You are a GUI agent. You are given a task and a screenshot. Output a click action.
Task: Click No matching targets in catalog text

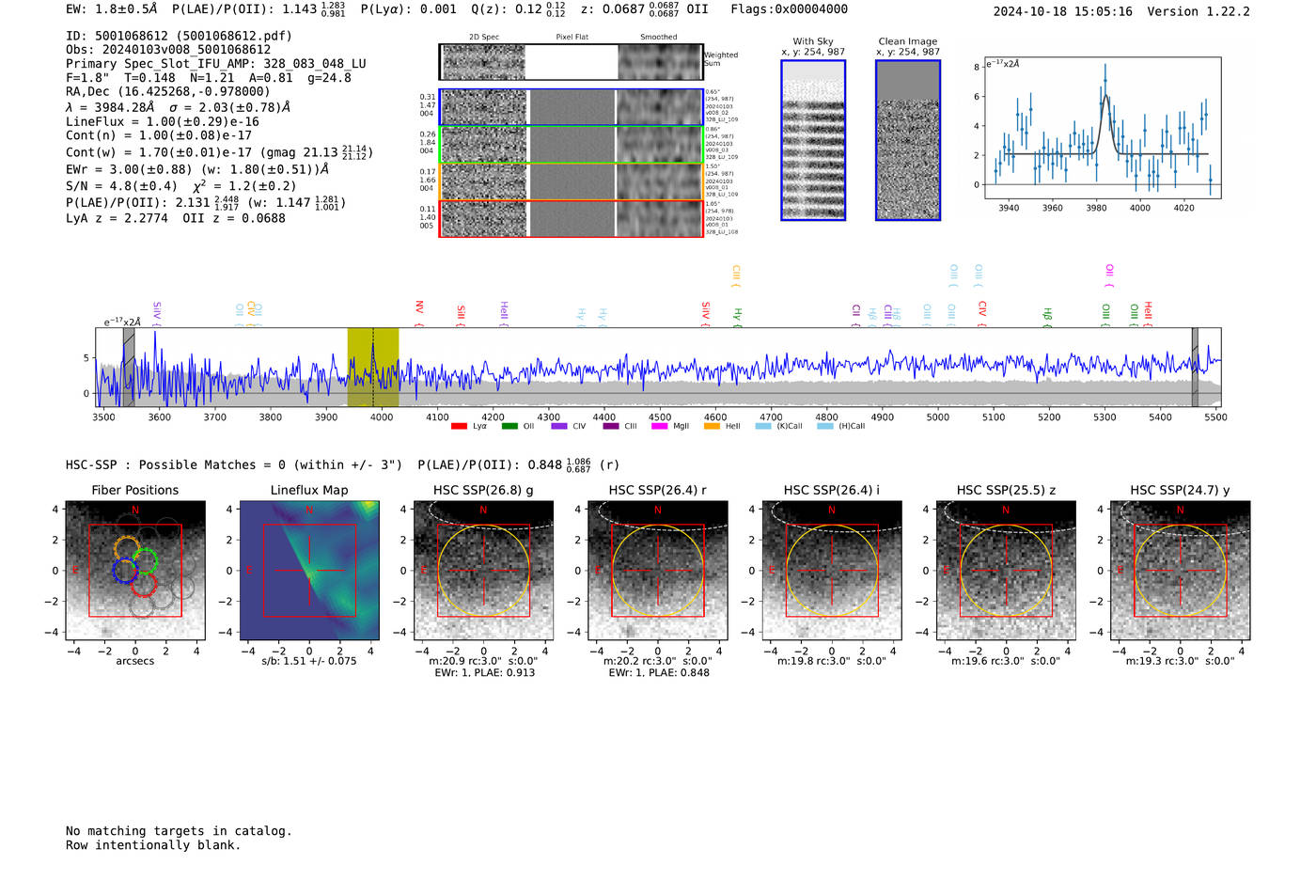click(179, 831)
